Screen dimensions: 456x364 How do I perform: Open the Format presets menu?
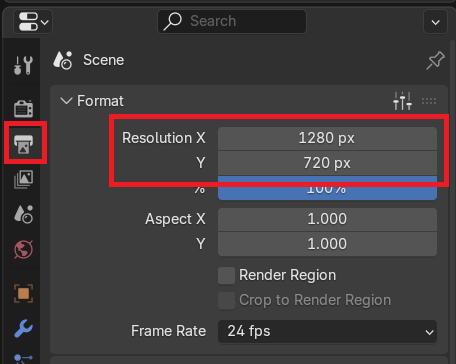(x=402, y=101)
